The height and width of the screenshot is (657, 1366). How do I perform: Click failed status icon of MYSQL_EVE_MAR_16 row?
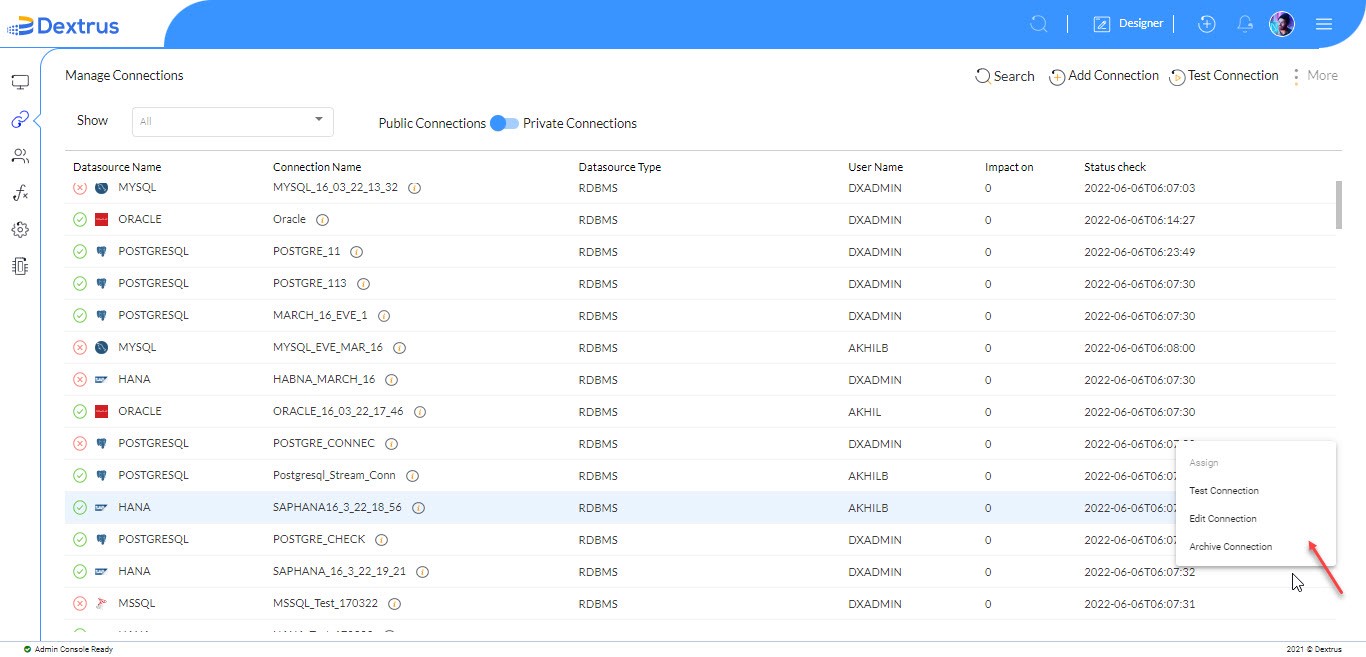80,348
